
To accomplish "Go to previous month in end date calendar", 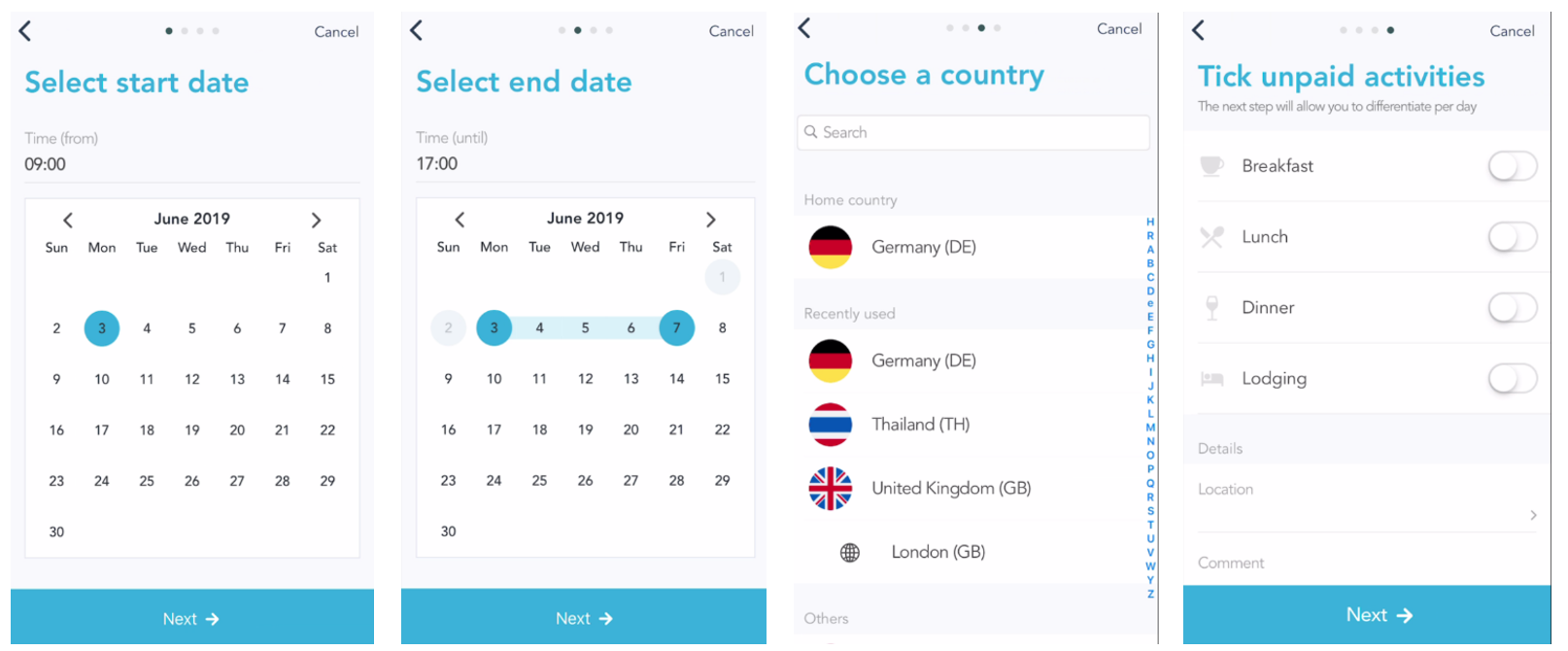I will (x=460, y=220).
